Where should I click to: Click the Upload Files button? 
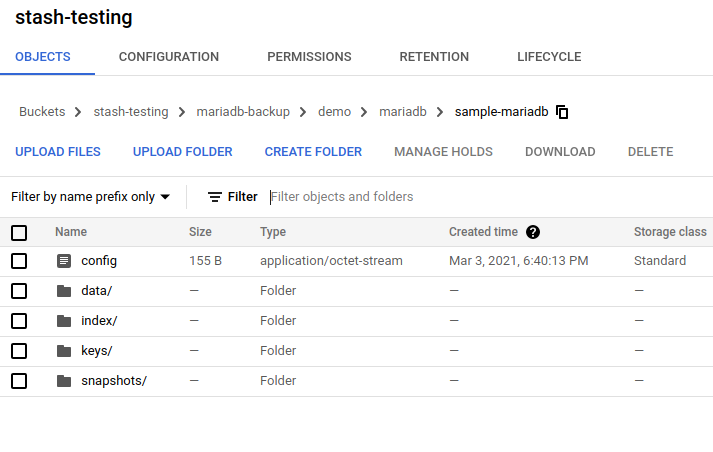click(x=58, y=152)
